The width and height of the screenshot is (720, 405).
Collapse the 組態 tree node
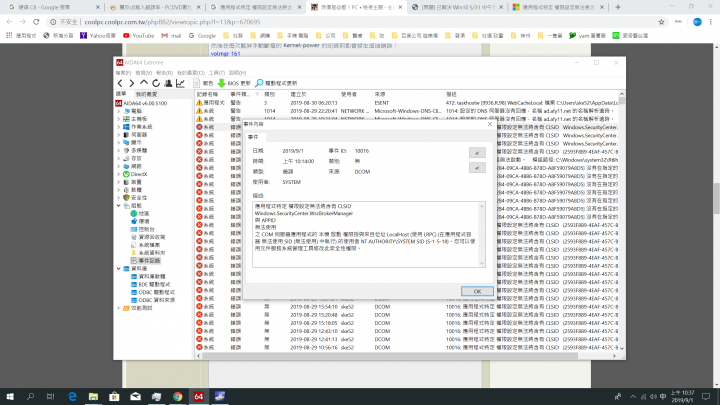pyautogui.click(x=119, y=205)
